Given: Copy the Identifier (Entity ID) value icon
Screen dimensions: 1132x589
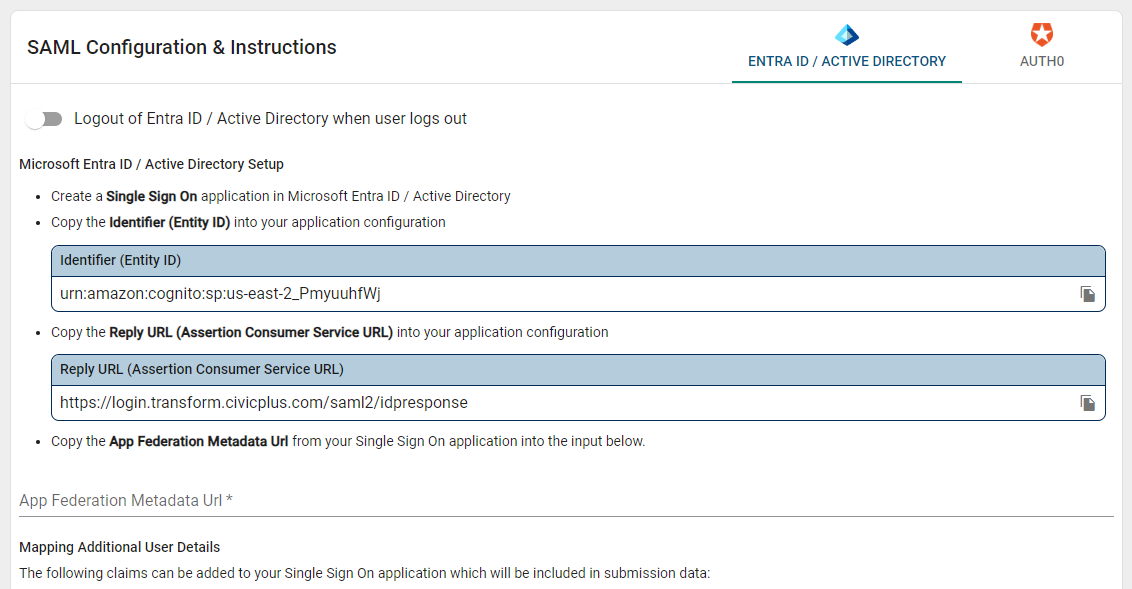Looking at the screenshot, I should pos(1087,294).
